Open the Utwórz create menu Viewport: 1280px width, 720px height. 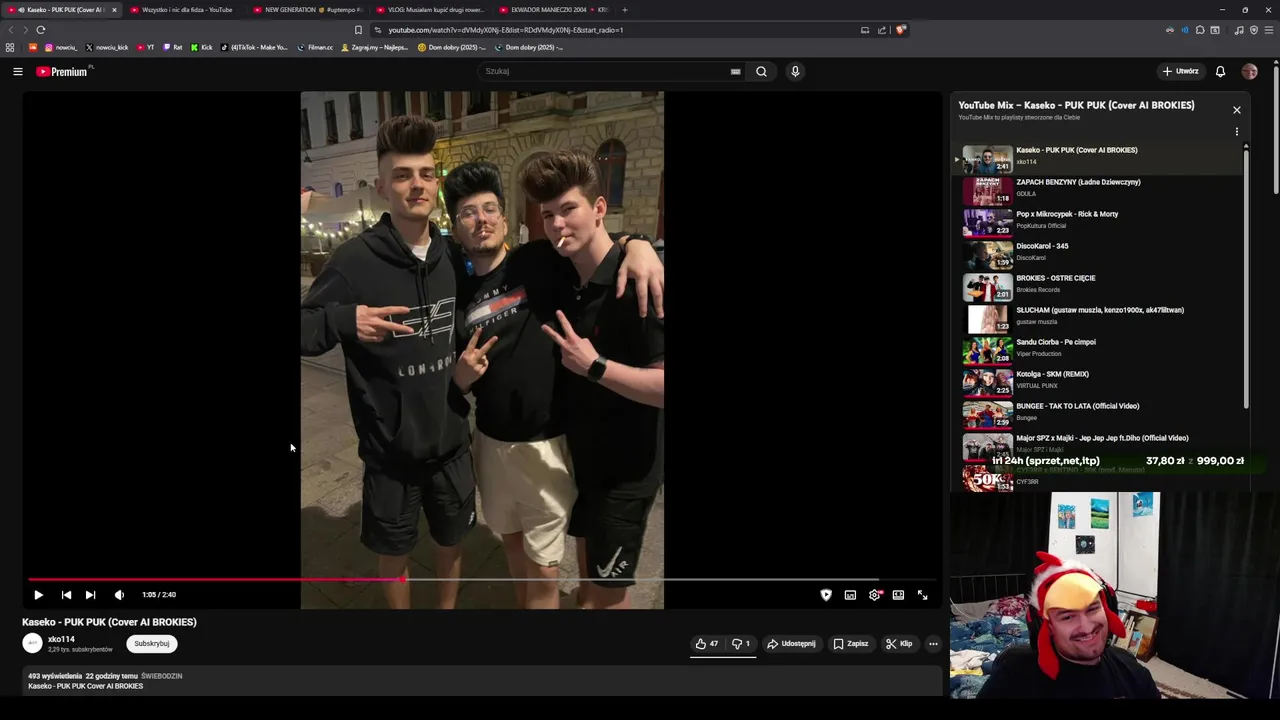pos(1180,71)
